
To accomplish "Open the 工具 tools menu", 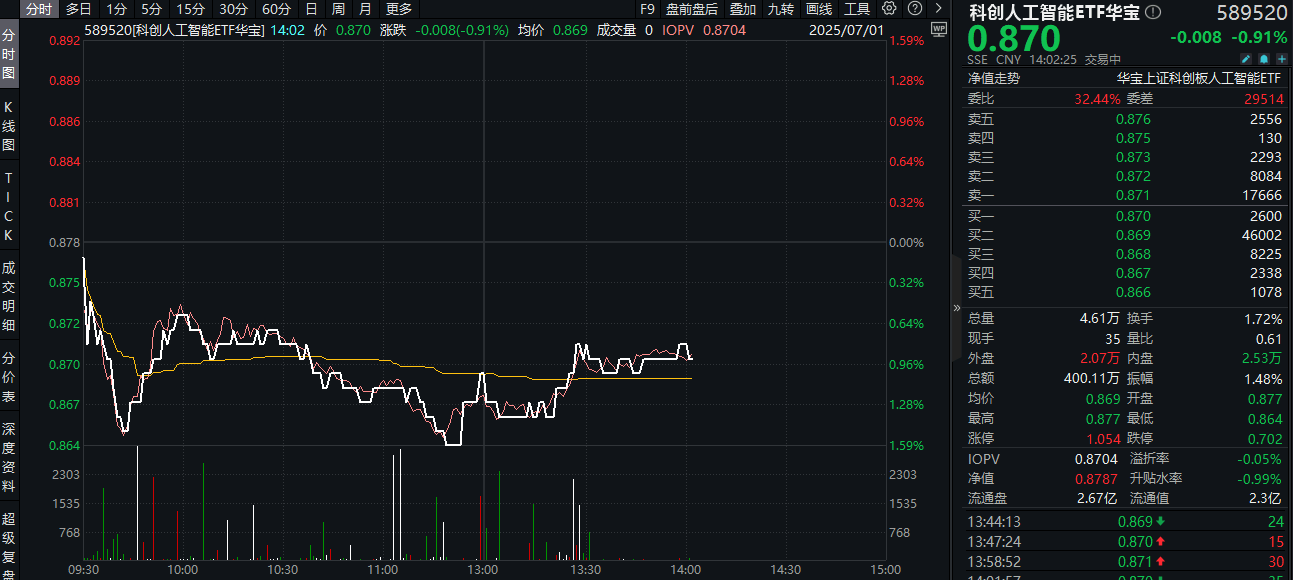I will click(856, 9).
